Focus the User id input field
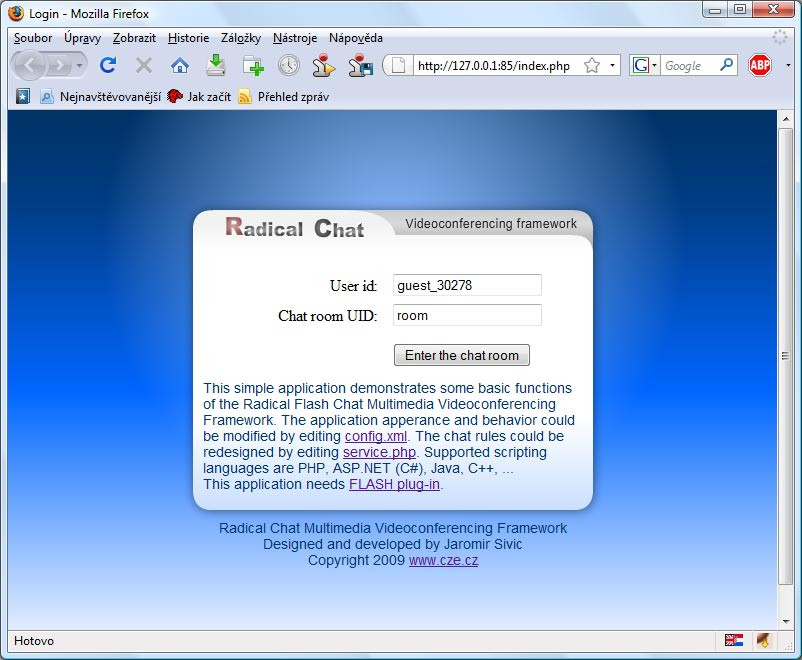The height and width of the screenshot is (660, 802). coord(467,285)
